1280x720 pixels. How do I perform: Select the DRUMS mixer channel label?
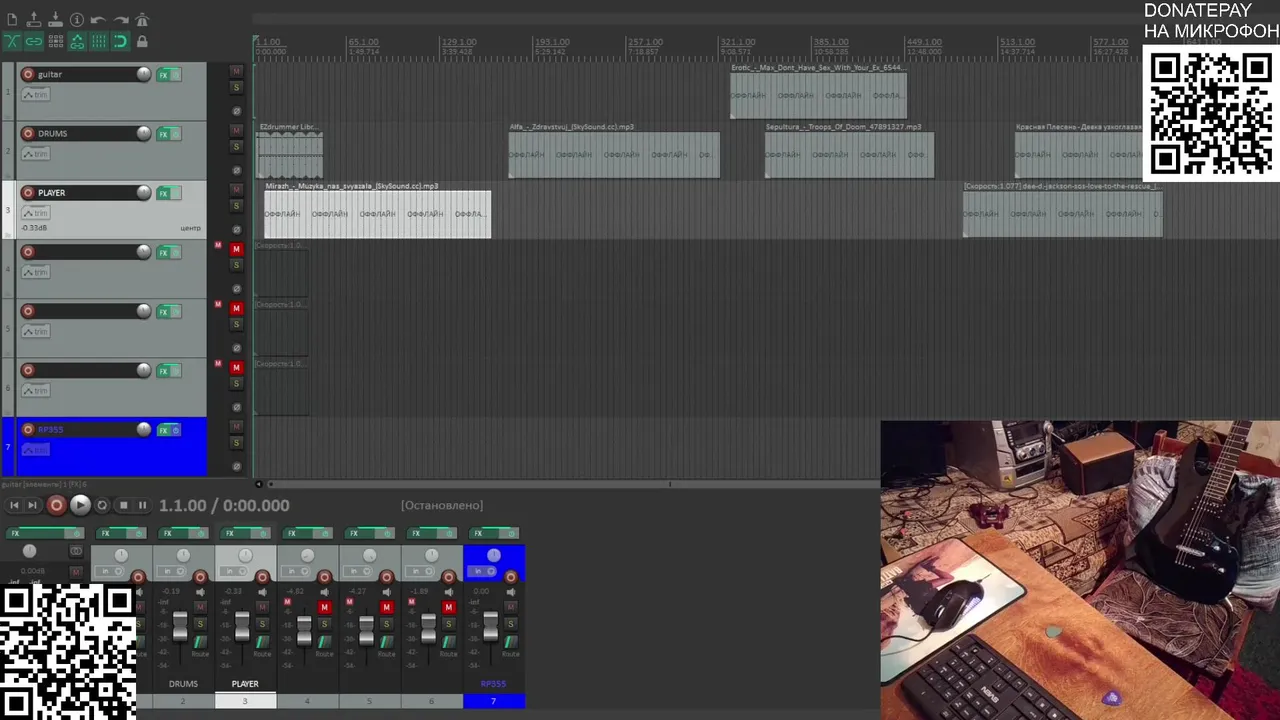click(183, 684)
